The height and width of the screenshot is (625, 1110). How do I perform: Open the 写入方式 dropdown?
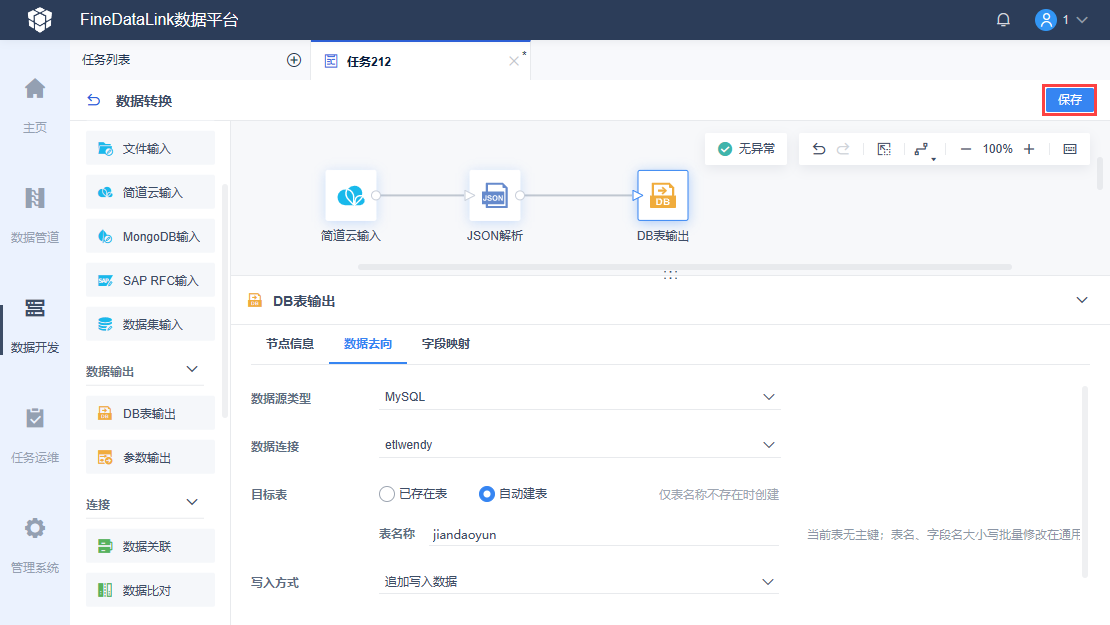tap(579, 582)
